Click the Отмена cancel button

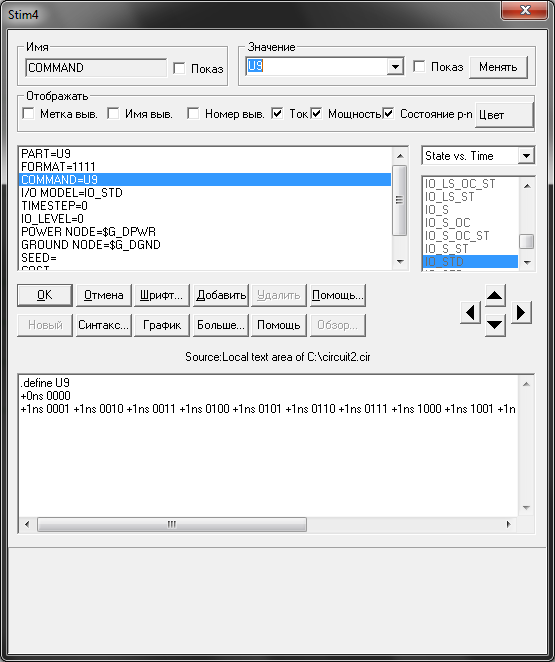tap(103, 295)
